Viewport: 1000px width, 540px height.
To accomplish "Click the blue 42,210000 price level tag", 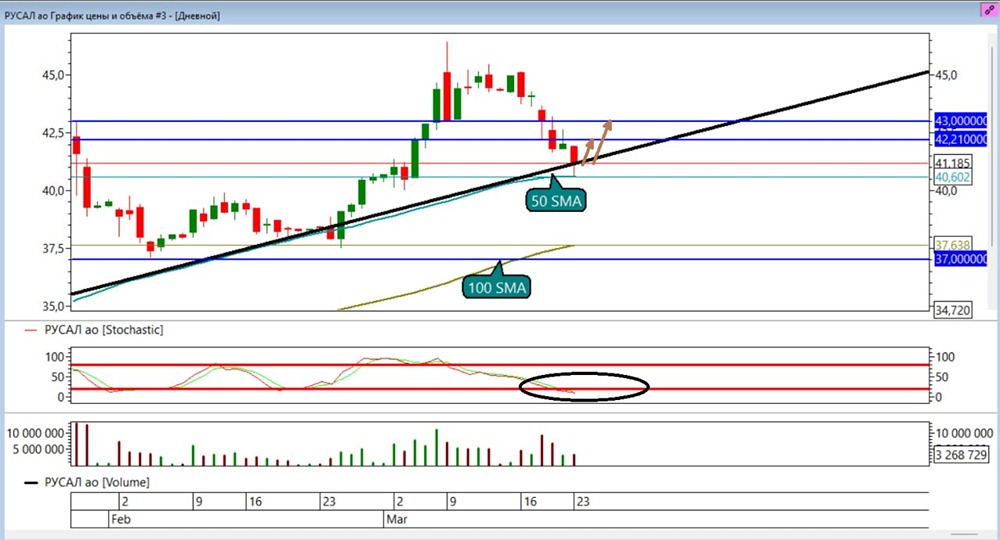I will pyautogui.click(x=960, y=139).
